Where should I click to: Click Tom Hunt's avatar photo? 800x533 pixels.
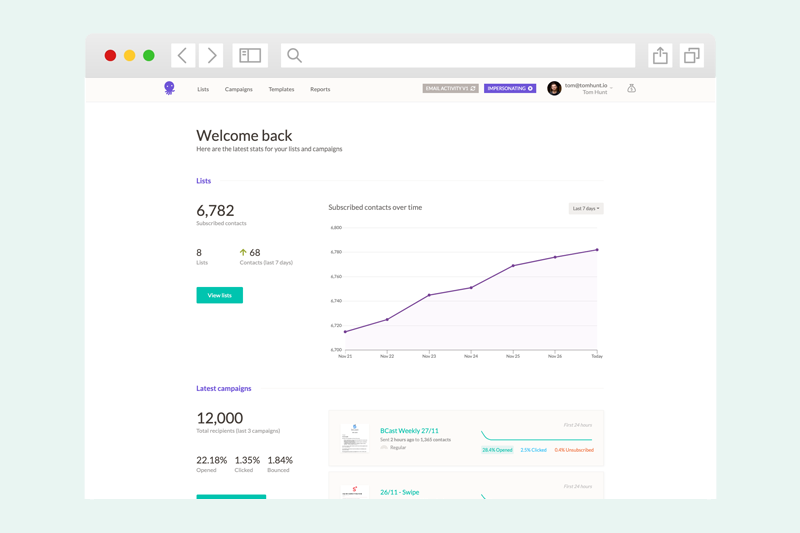(554, 88)
